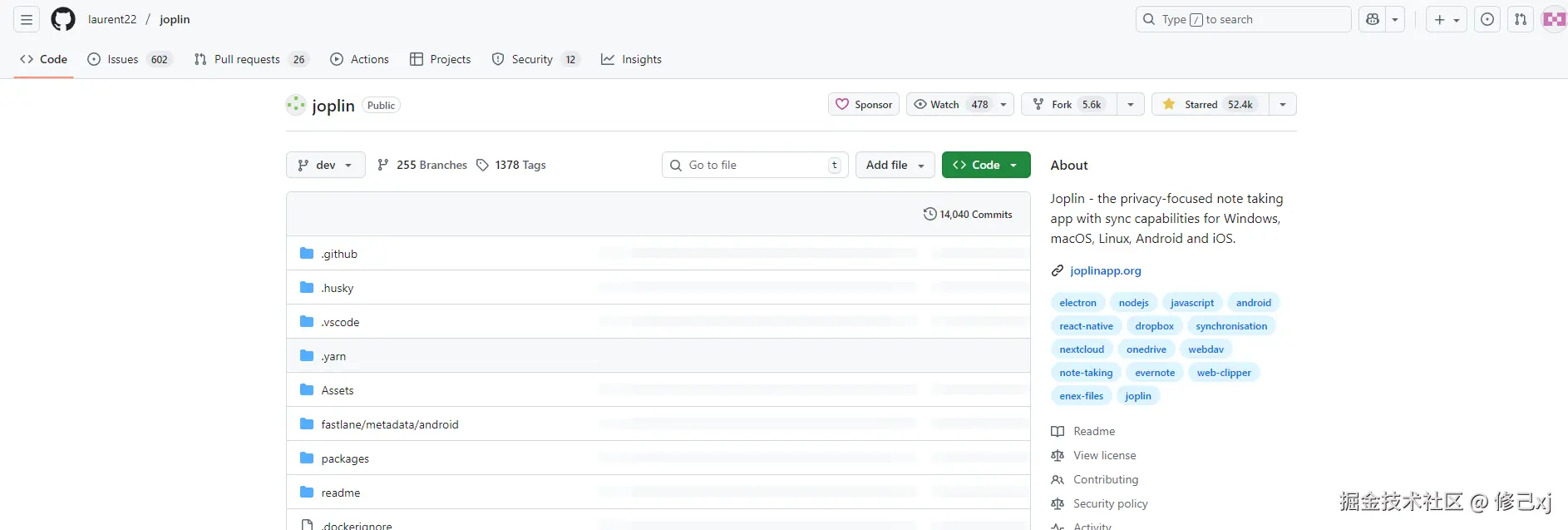Screen dimensions: 1568x530
Task: Go to GitHub home via Octocat logo
Action: 63,19
